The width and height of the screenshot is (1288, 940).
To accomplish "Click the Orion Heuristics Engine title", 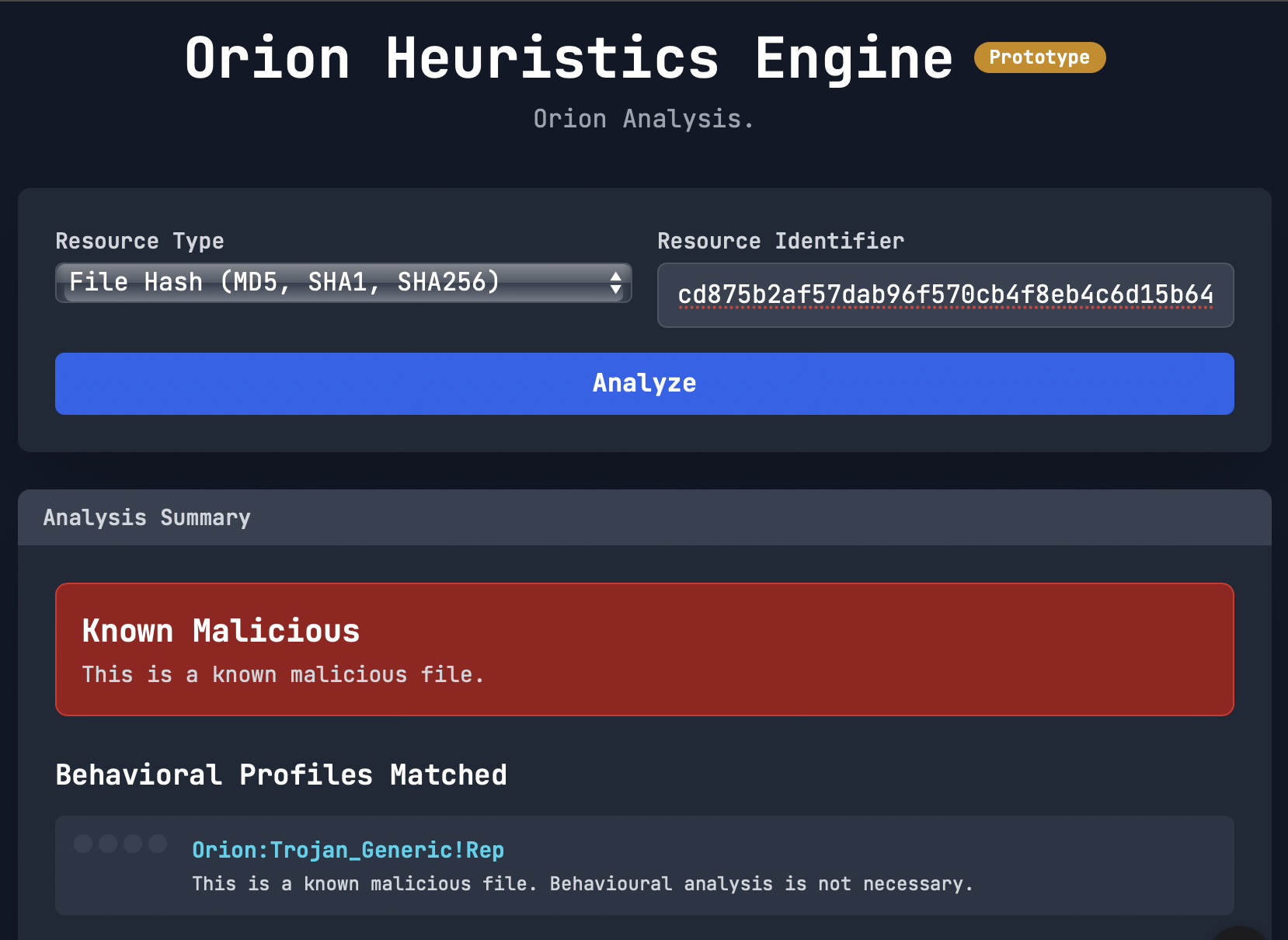I will click(569, 58).
